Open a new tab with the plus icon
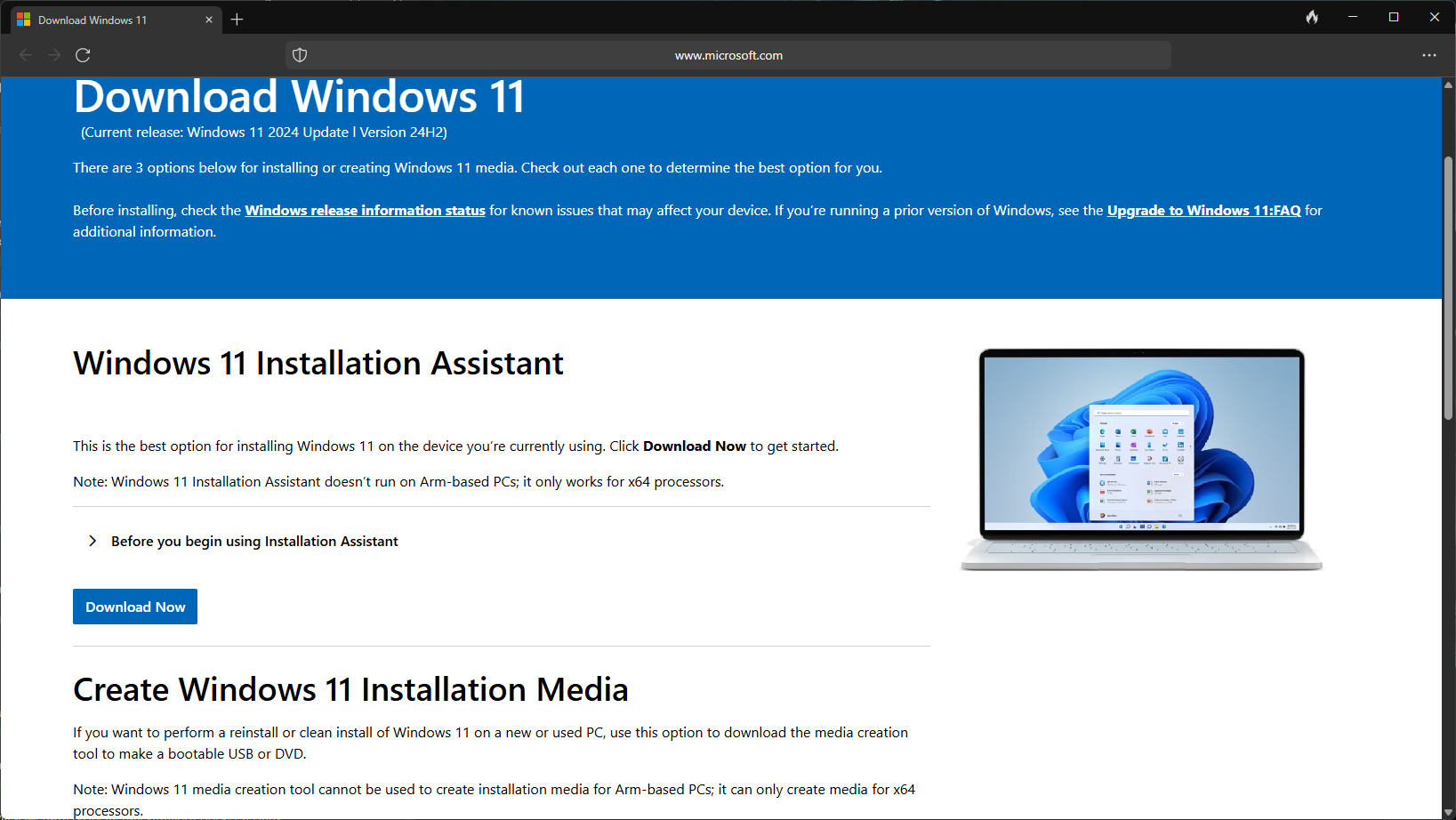 tap(237, 20)
